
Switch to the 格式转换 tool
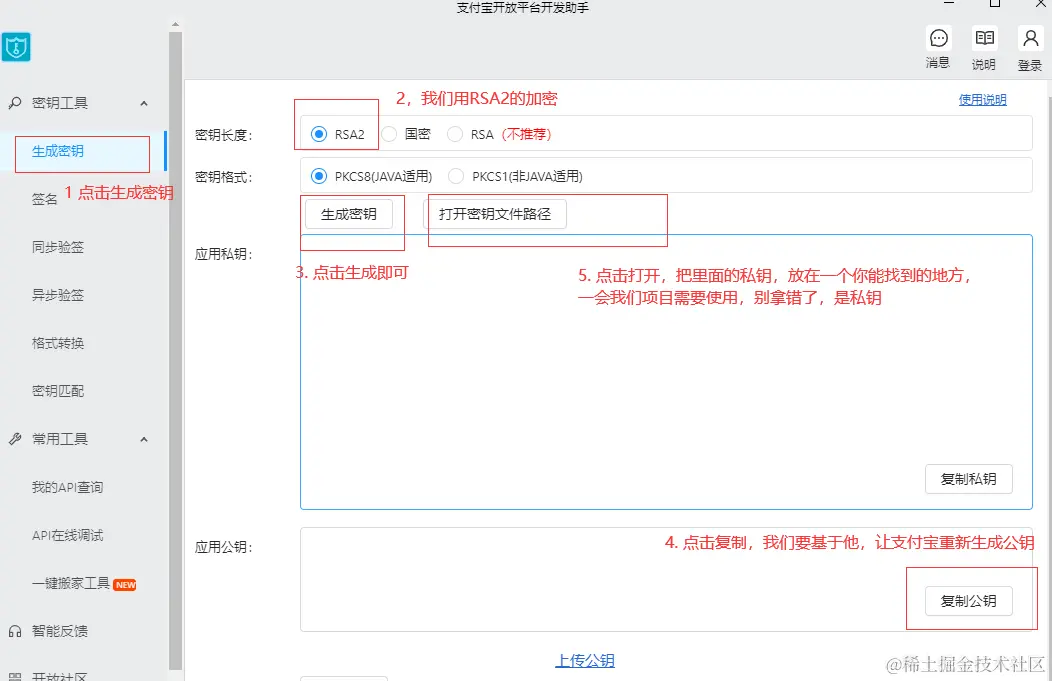click(x=59, y=342)
